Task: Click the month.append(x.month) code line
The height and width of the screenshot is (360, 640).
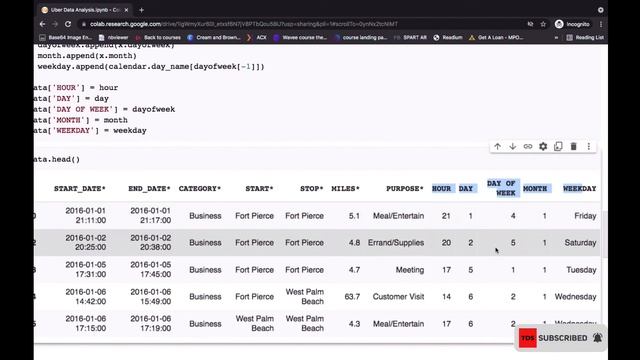Action: coord(87,56)
